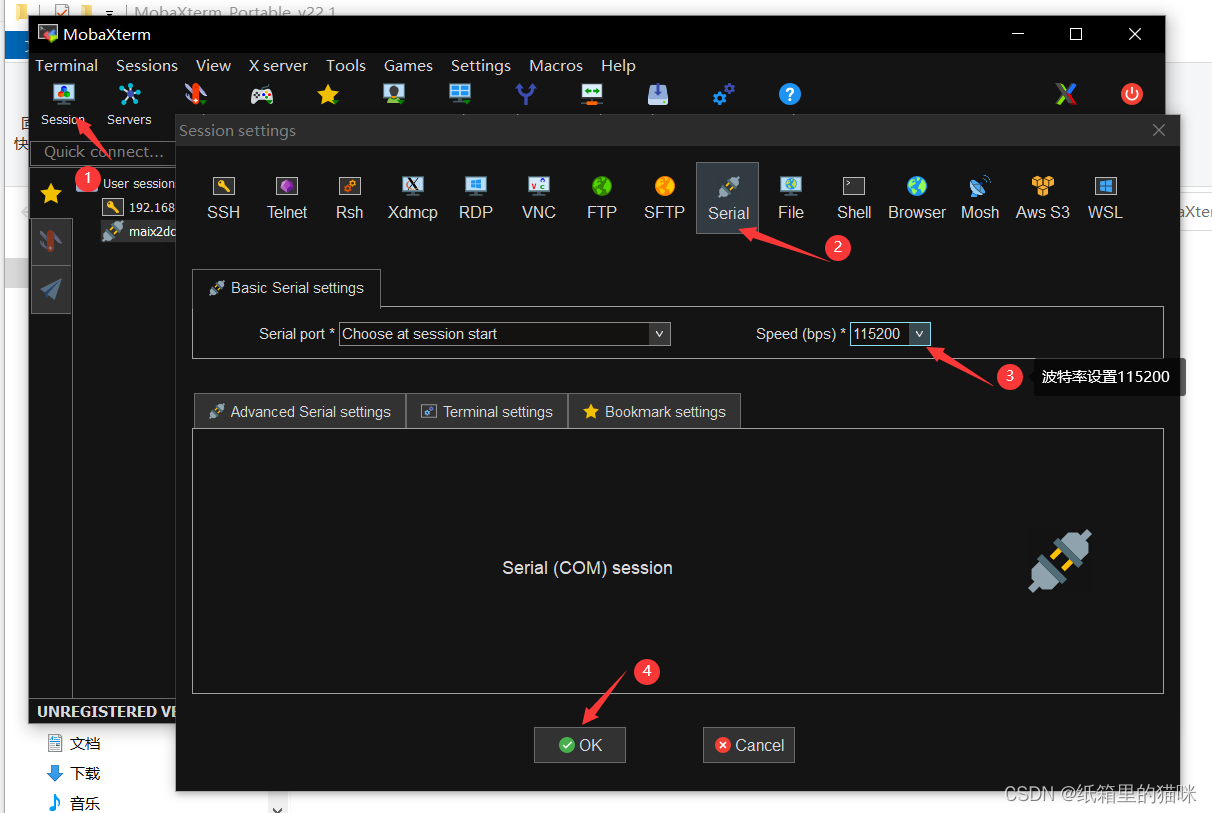Select the WSL session type

coord(1105,198)
